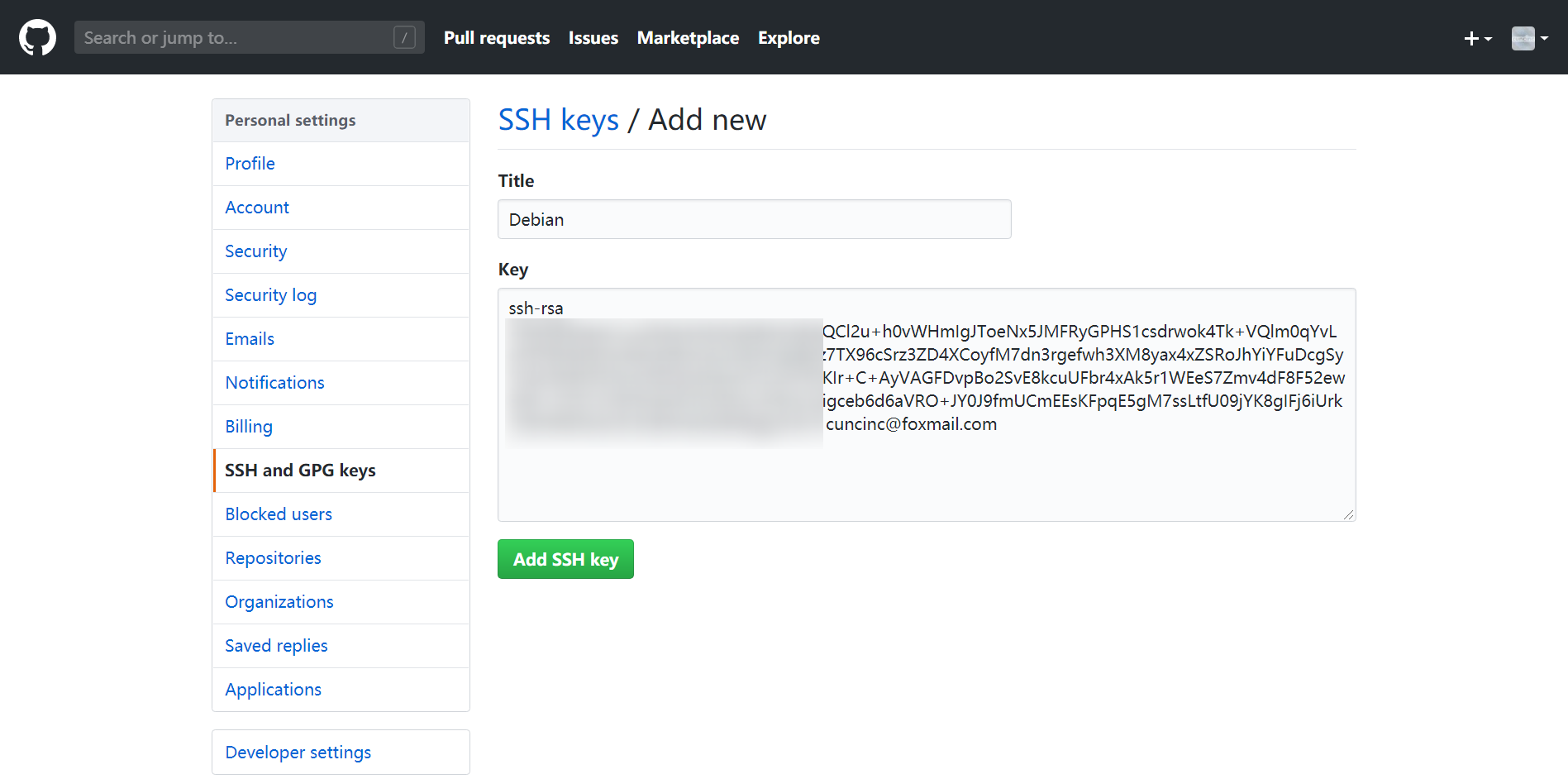Grab the Key textarea resize handle

click(1349, 514)
